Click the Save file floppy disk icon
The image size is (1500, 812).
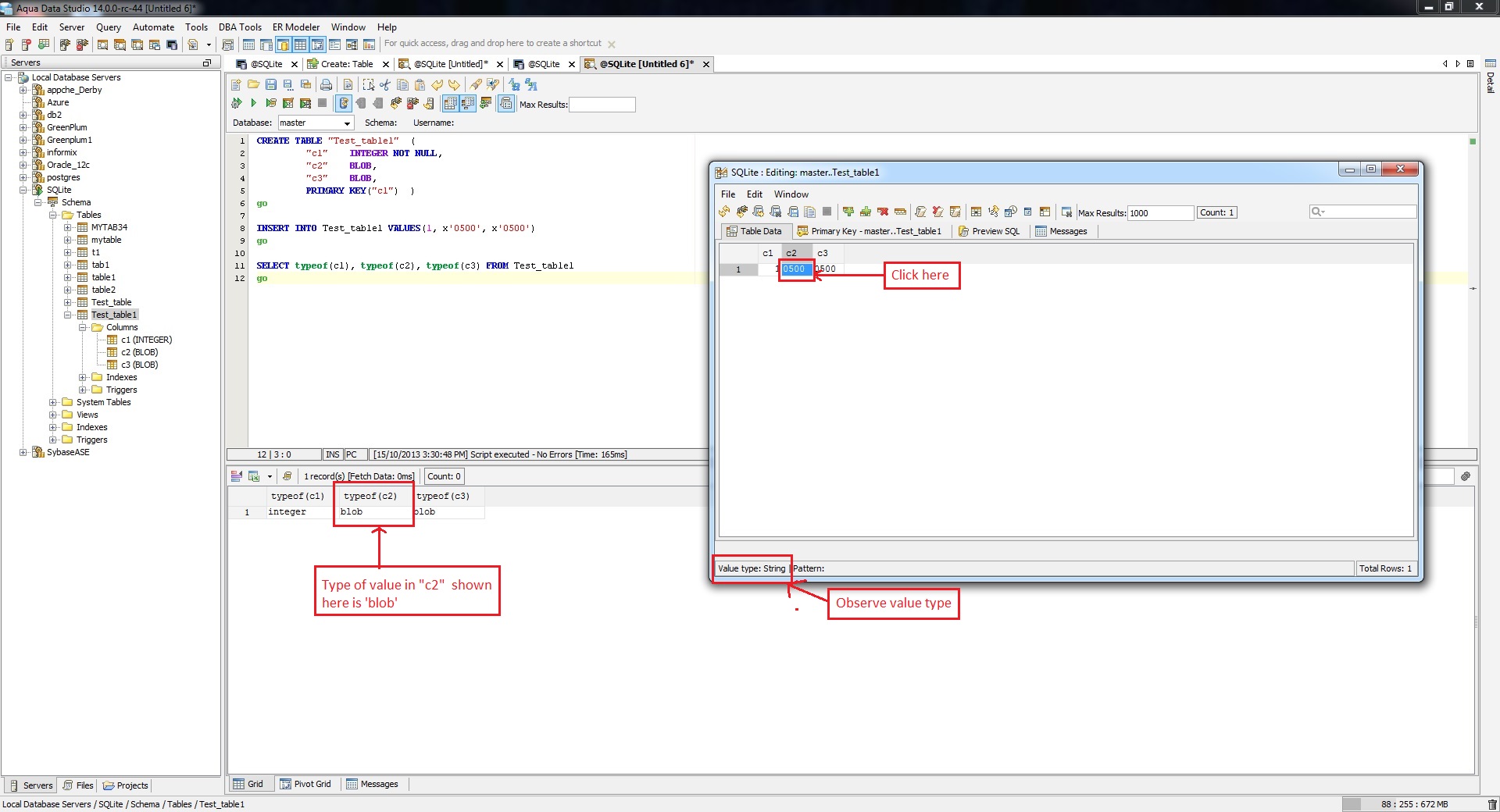[271, 84]
